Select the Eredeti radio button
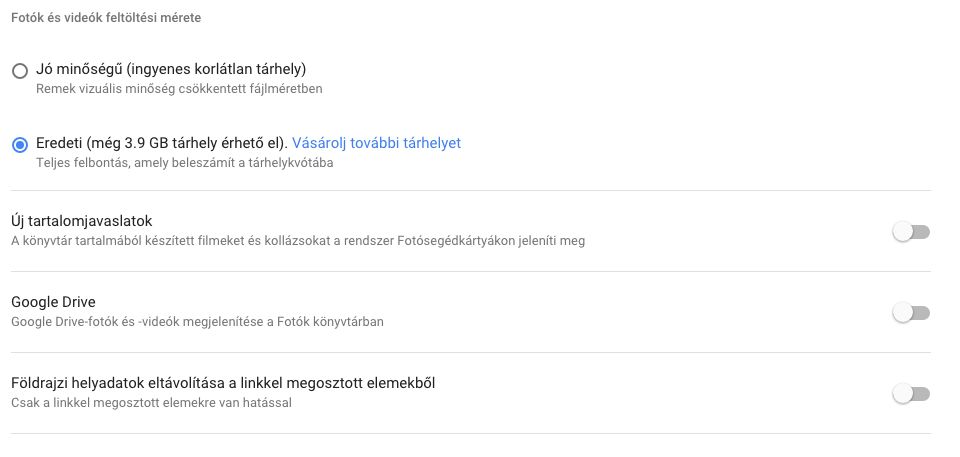Viewport: 960px width, 457px height. (20, 145)
